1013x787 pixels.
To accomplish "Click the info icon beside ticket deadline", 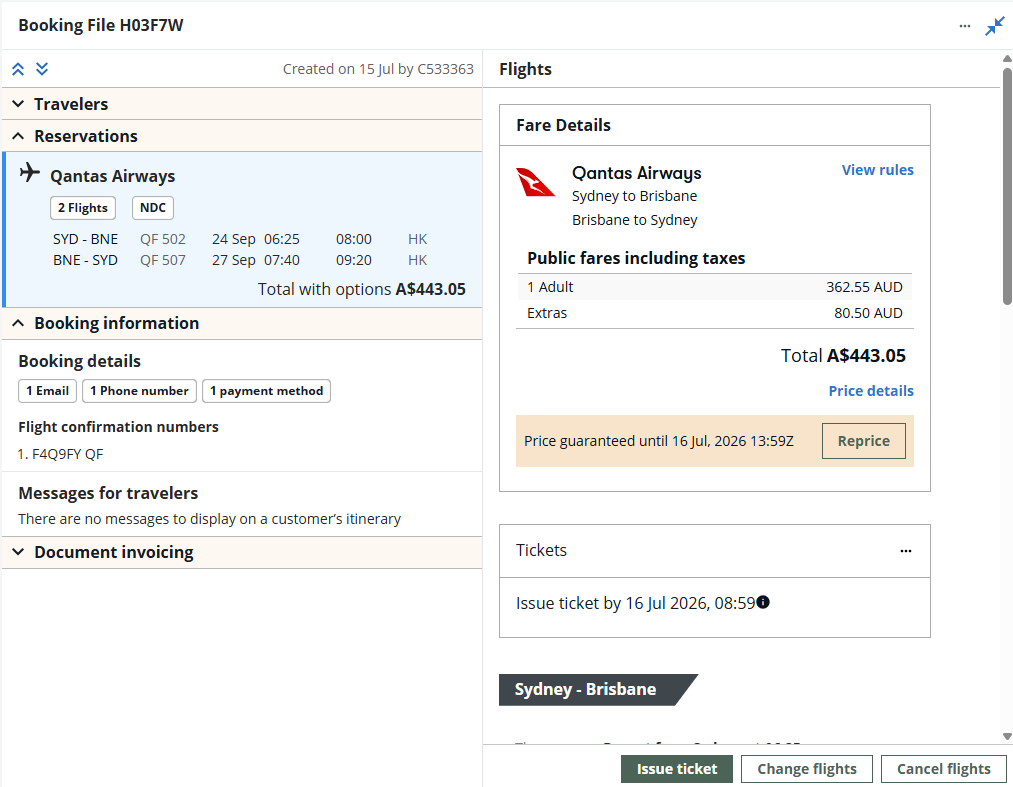I will point(763,602).
